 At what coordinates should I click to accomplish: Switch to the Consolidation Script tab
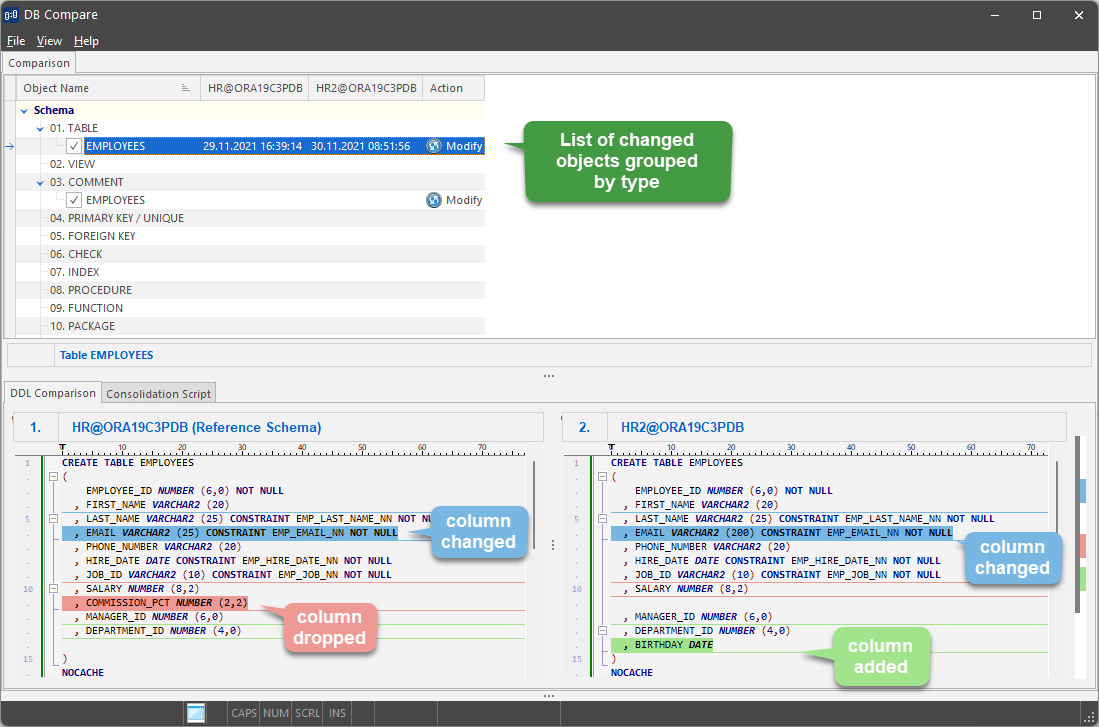[156, 392]
